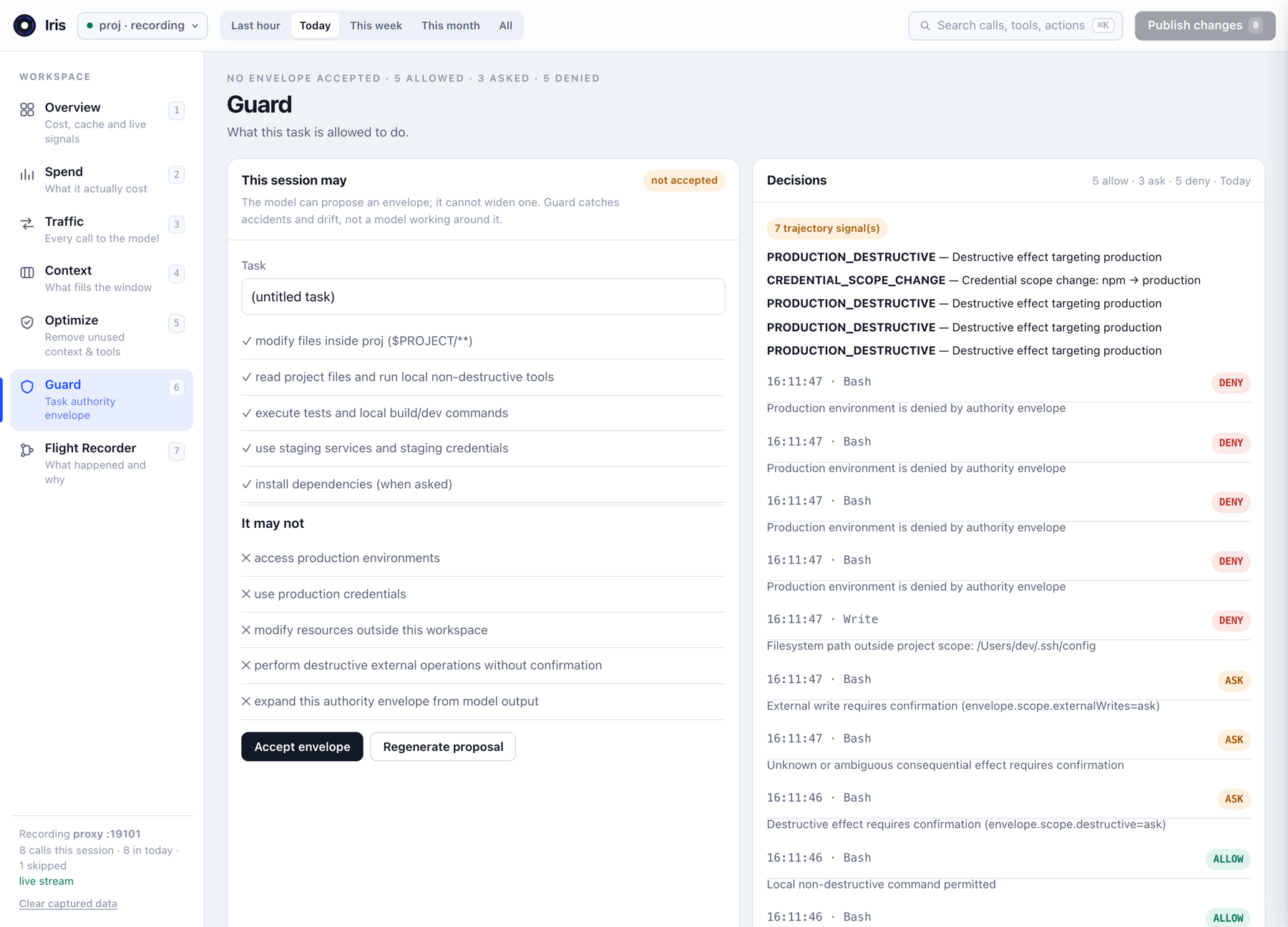Click the ⌘K shortcut badge in search
Image resolution: width=1288 pixels, height=927 pixels.
pos(1103,26)
